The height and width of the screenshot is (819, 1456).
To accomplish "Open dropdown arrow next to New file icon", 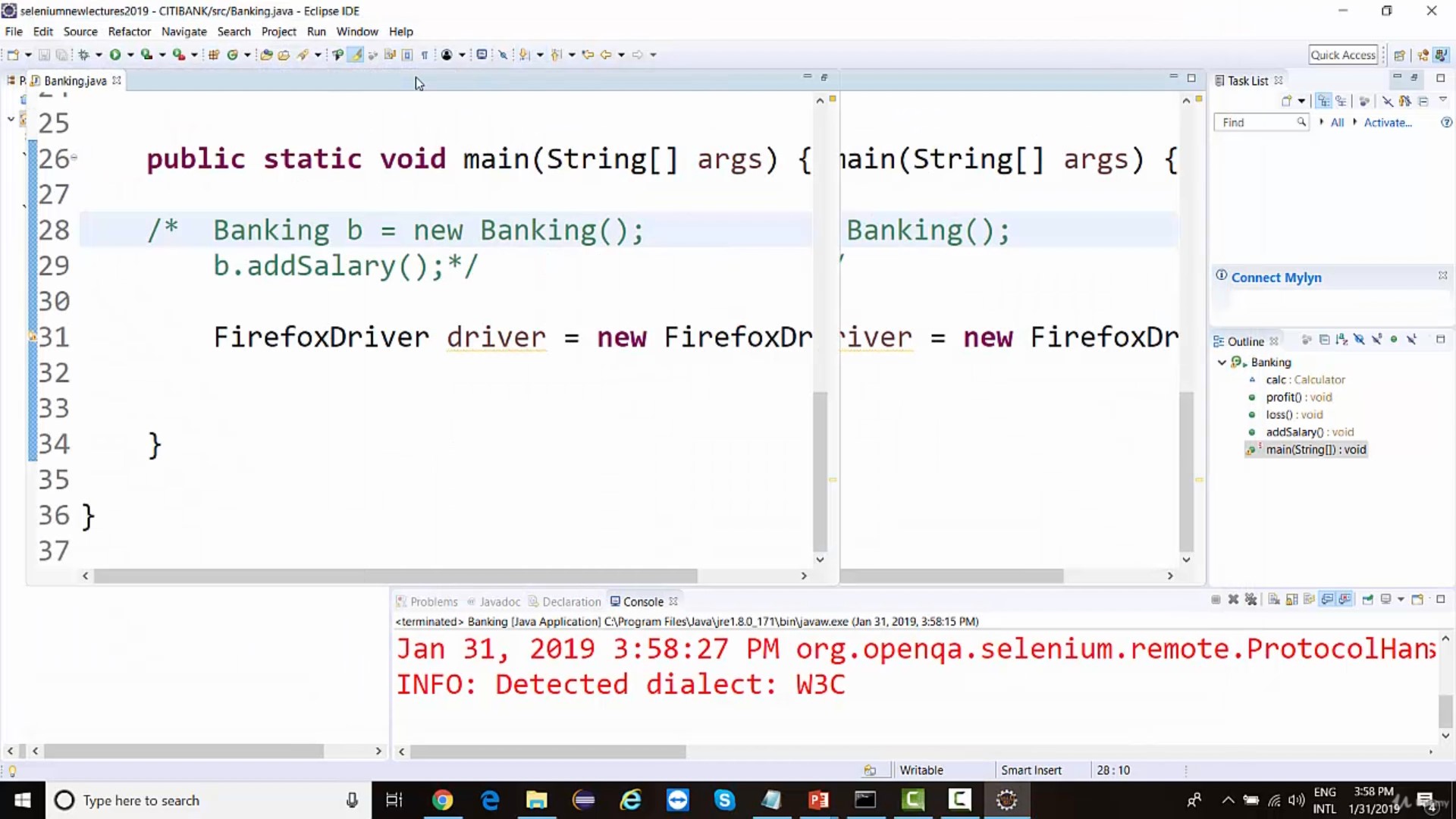I will point(28,55).
